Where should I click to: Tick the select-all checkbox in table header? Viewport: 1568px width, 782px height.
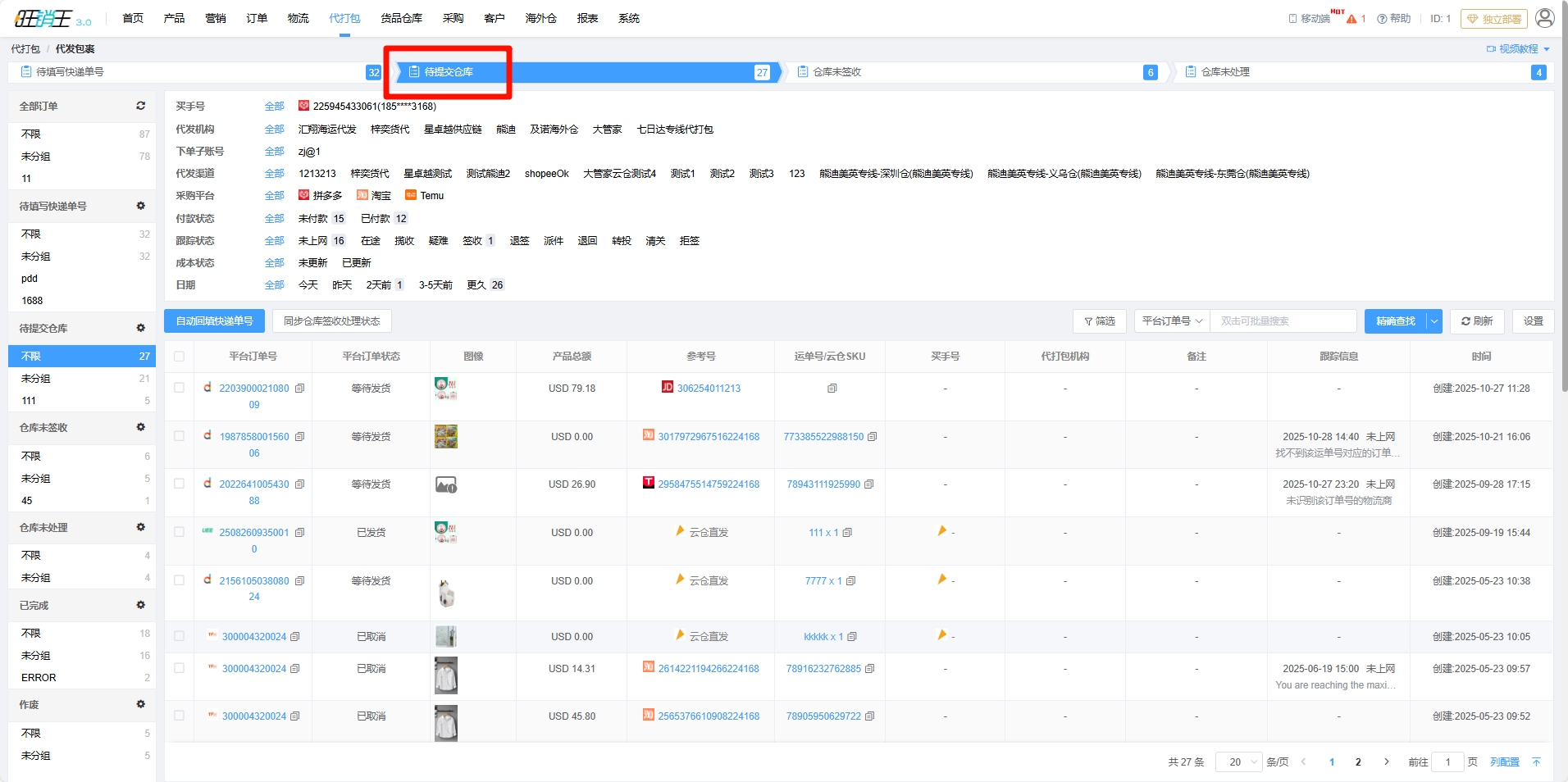coord(179,357)
